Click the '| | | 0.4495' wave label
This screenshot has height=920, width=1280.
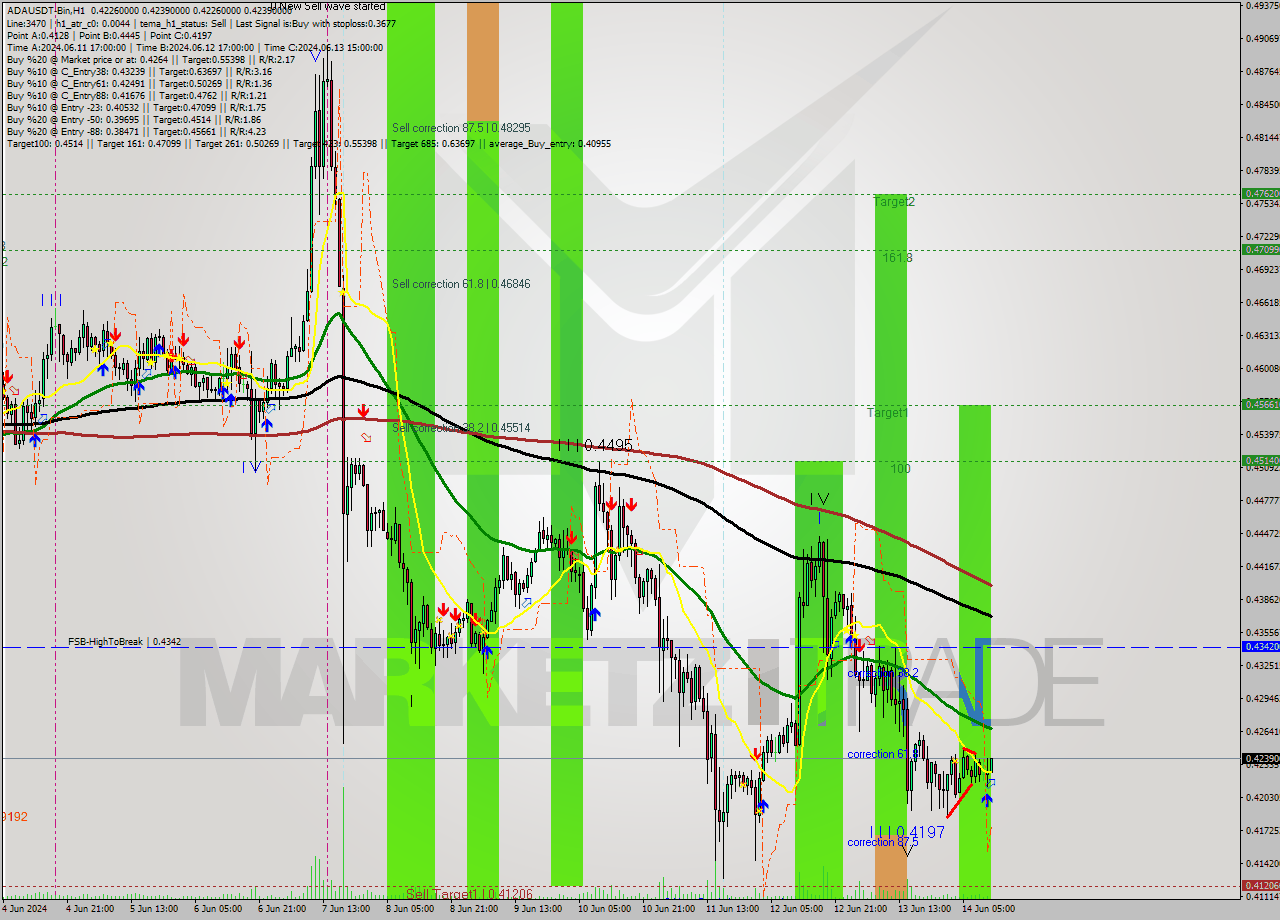594,445
